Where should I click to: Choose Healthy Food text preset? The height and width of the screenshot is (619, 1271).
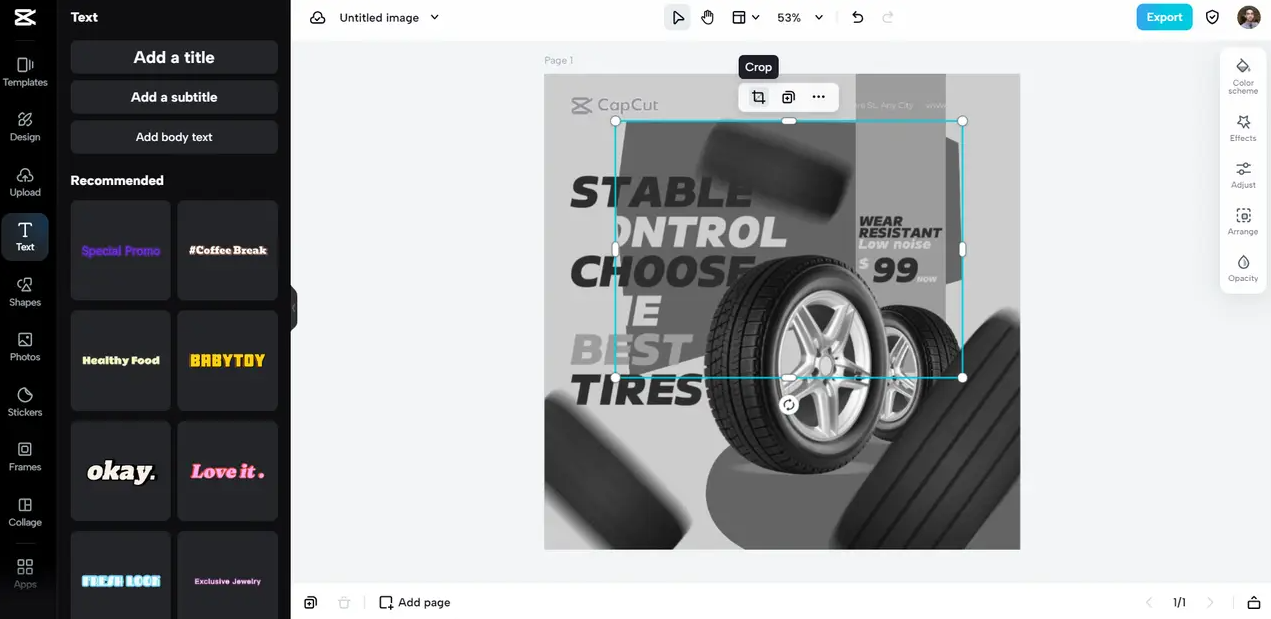(121, 360)
